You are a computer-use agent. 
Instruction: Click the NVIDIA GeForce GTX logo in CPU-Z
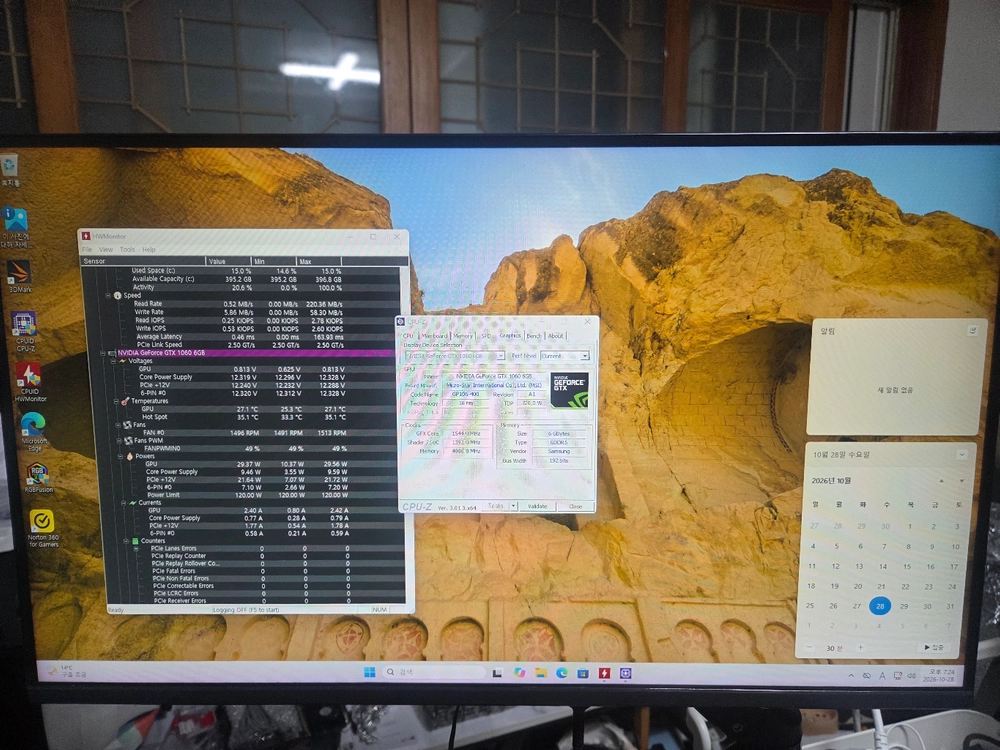(569, 389)
